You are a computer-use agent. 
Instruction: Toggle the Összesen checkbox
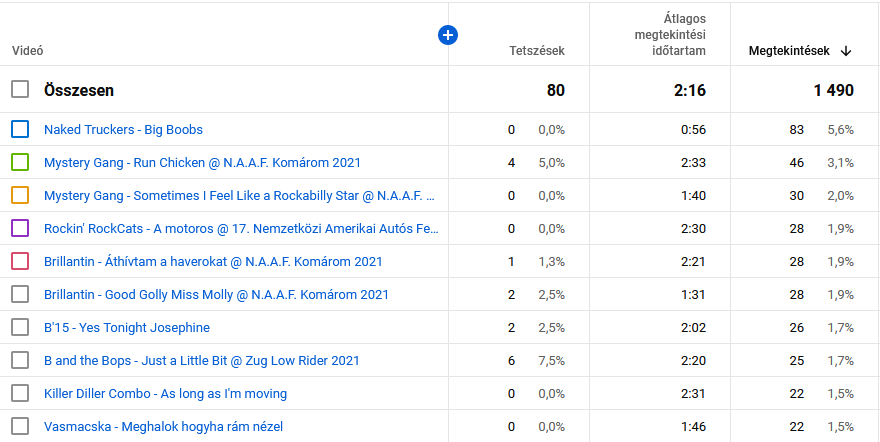[x=20, y=89]
